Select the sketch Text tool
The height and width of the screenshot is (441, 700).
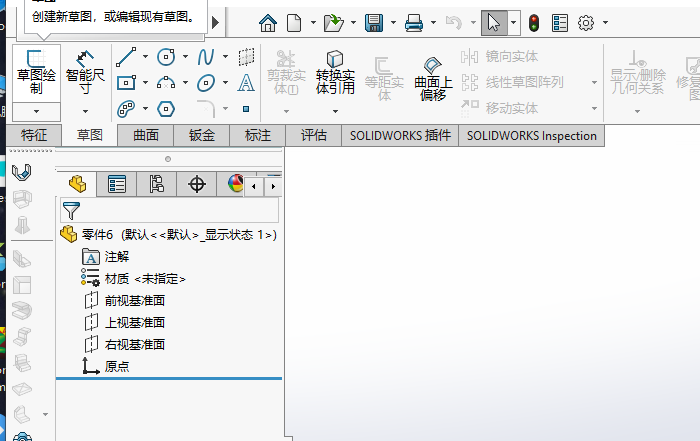246,83
